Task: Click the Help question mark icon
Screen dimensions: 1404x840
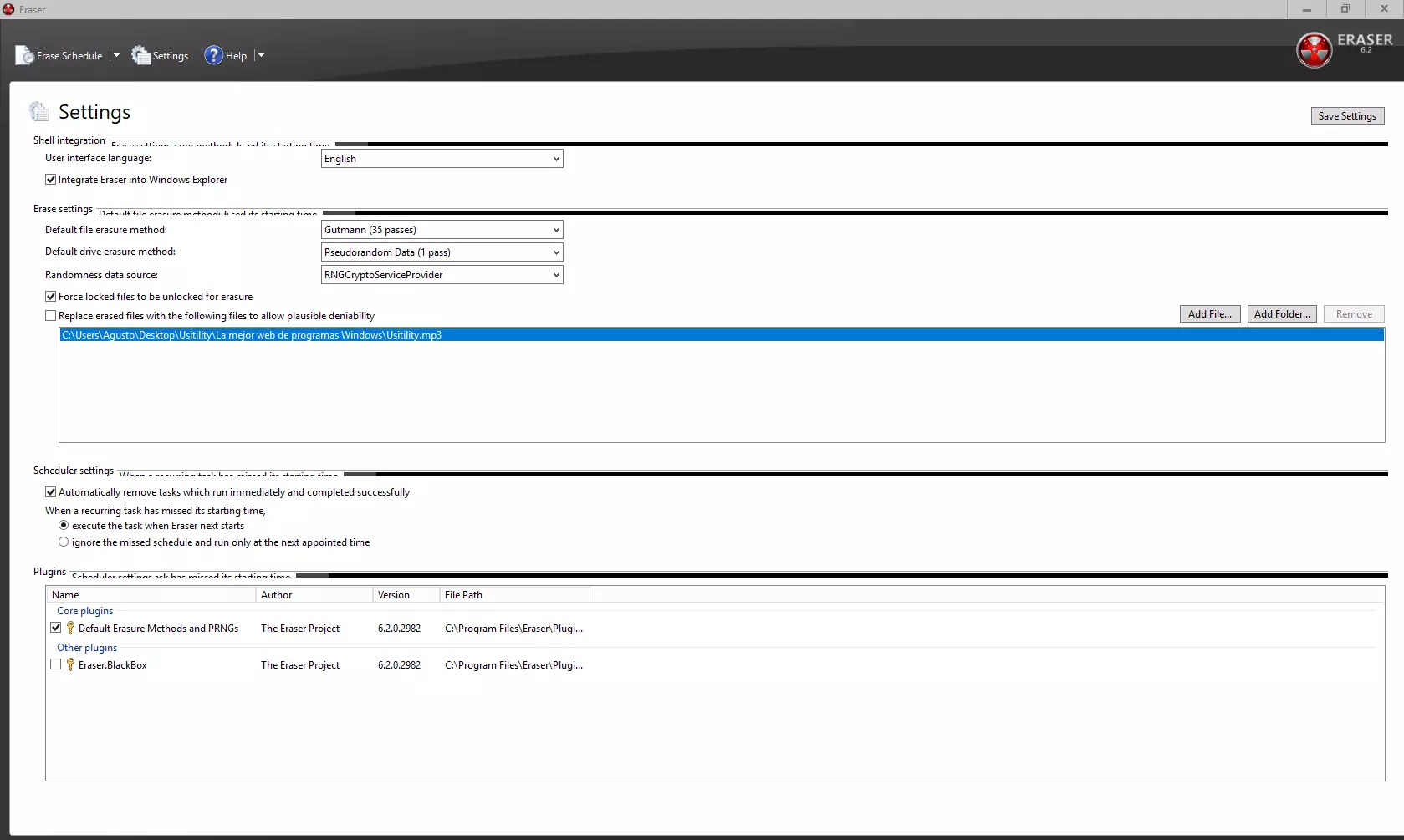Action: tap(213, 55)
